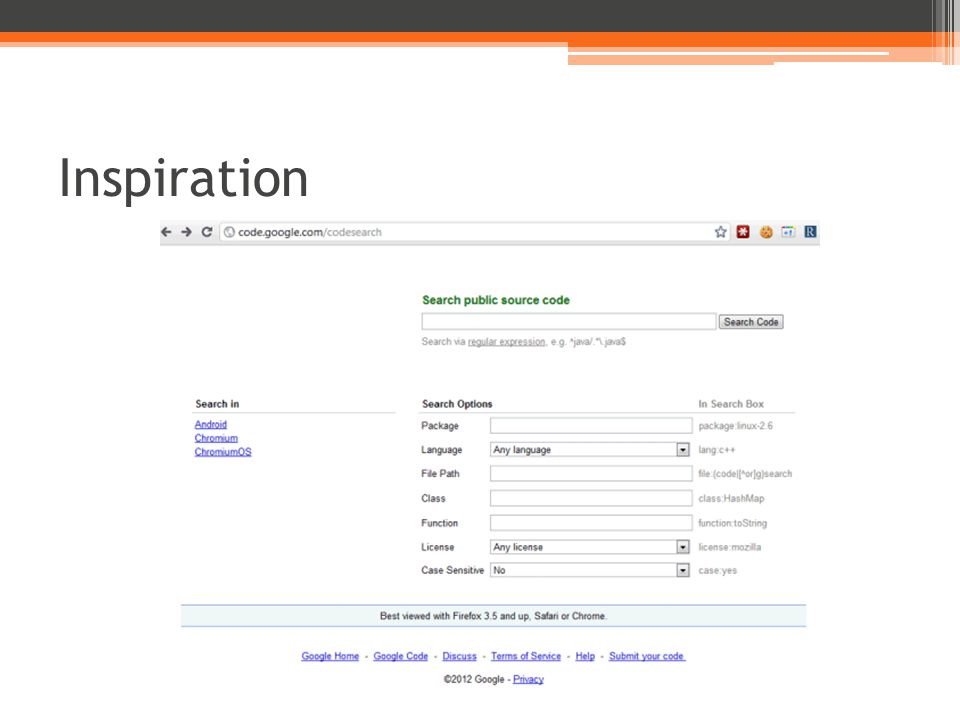Click the browser back arrow

pyautogui.click(x=166, y=232)
